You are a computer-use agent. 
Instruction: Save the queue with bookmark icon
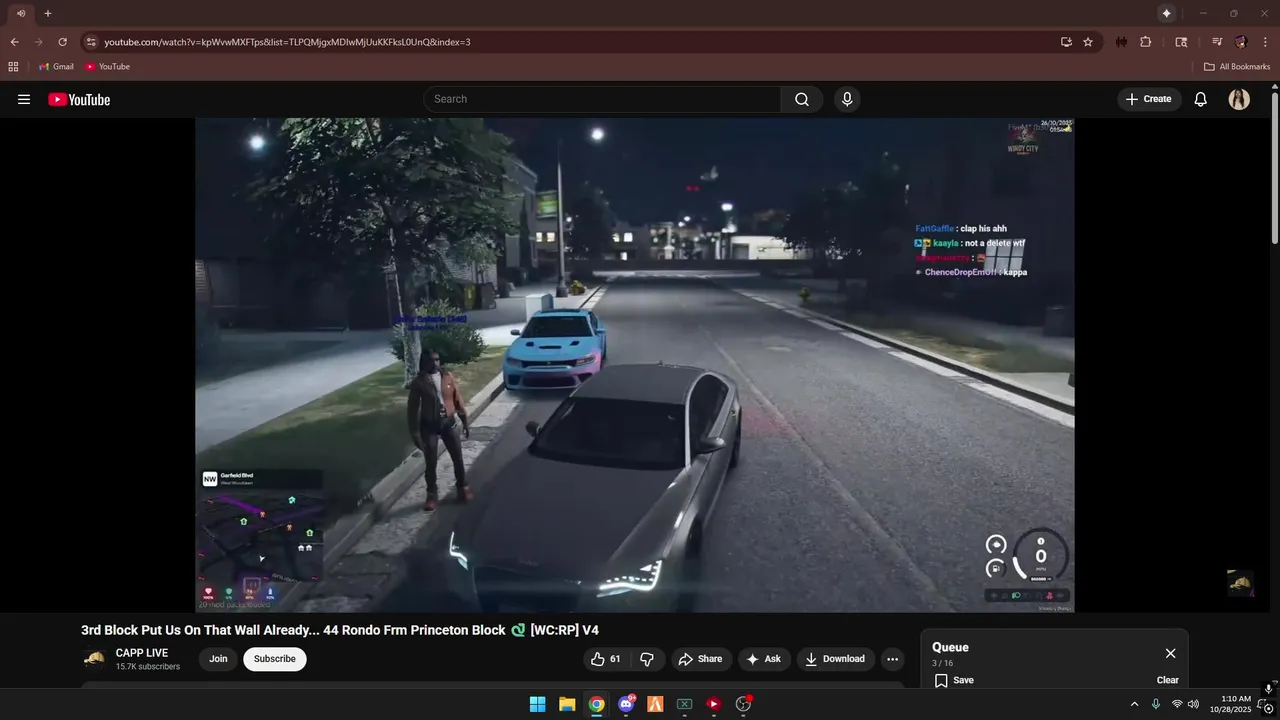coord(954,680)
